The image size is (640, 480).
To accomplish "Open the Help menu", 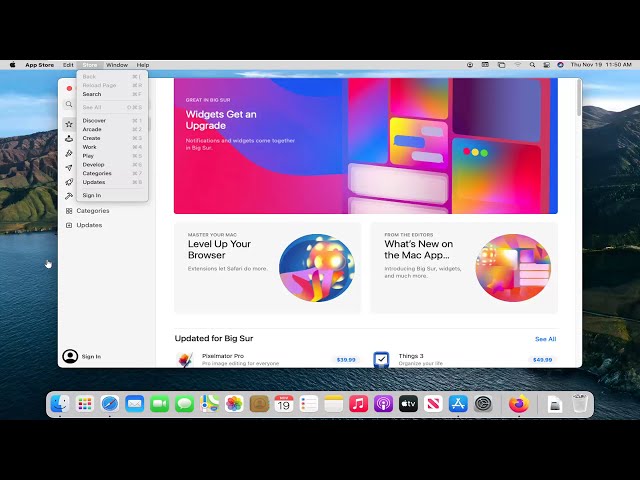I will point(142,65).
